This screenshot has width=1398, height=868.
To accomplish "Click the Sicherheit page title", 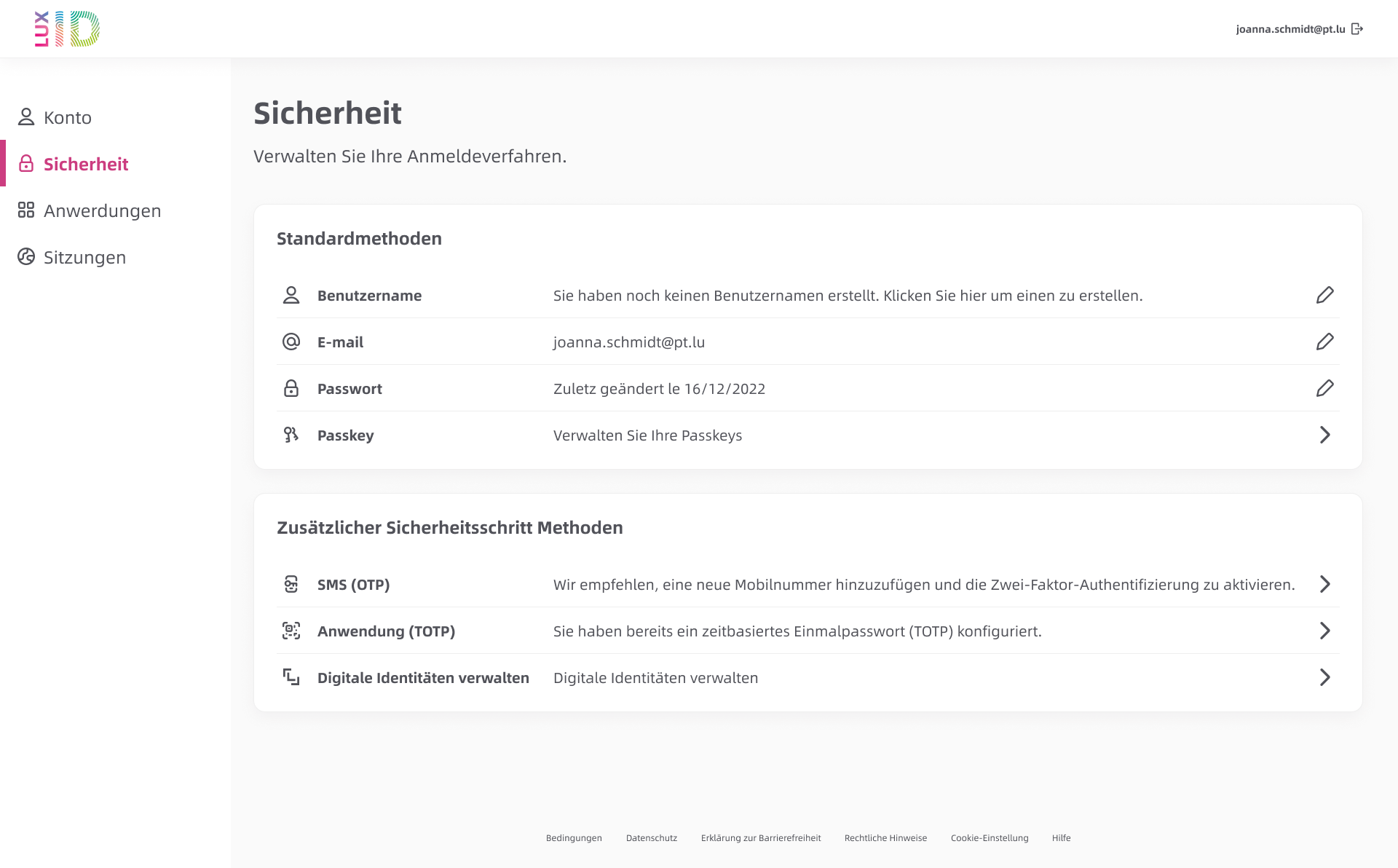I will tap(327, 113).
